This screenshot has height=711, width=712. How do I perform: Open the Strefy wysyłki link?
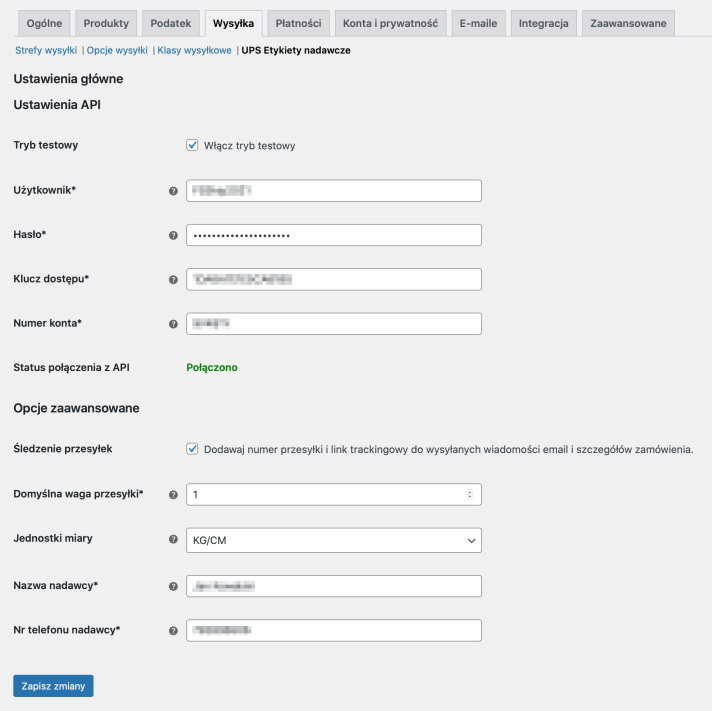(46, 50)
